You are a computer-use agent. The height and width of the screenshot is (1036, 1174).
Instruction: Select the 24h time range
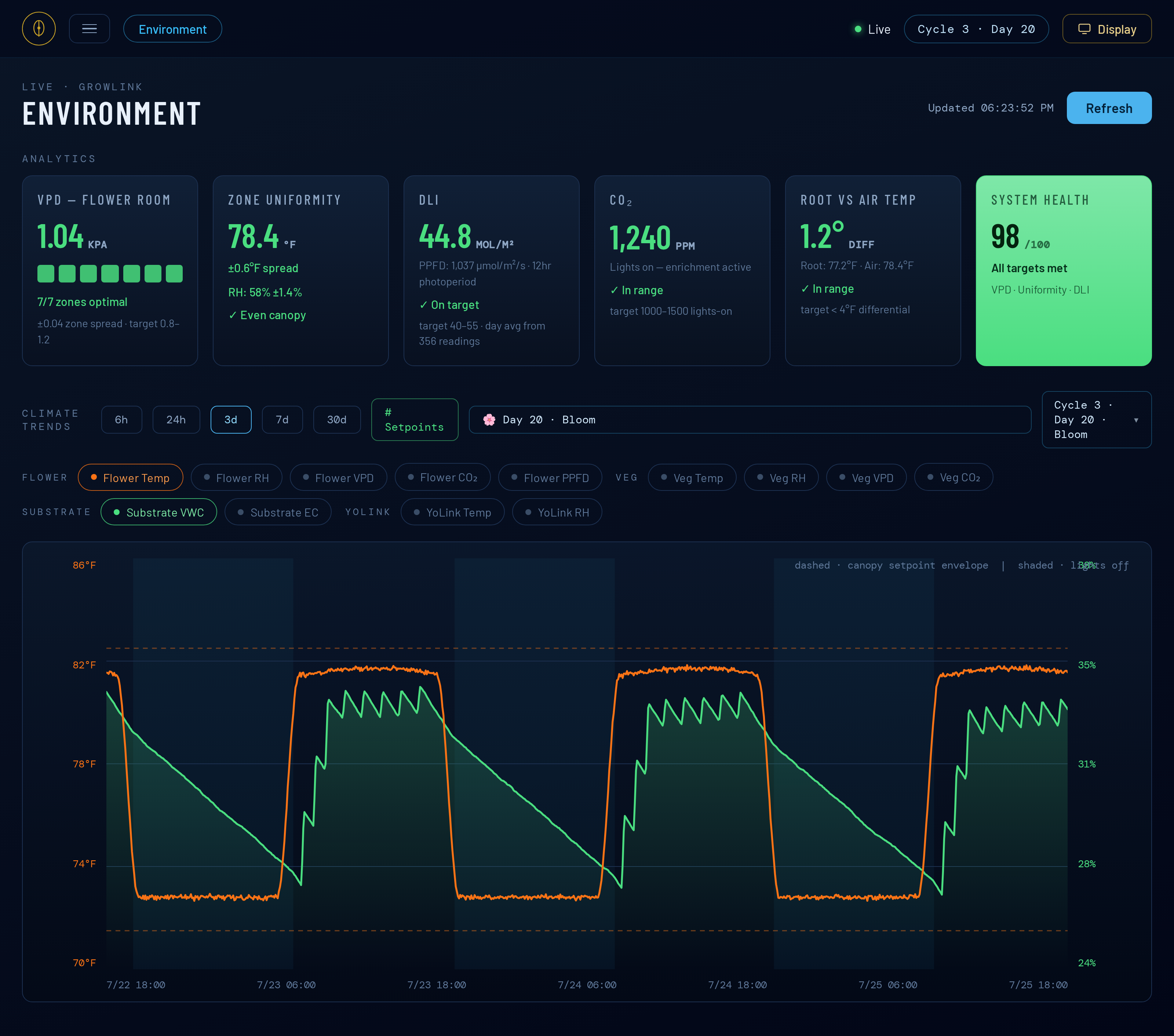[176, 420]
